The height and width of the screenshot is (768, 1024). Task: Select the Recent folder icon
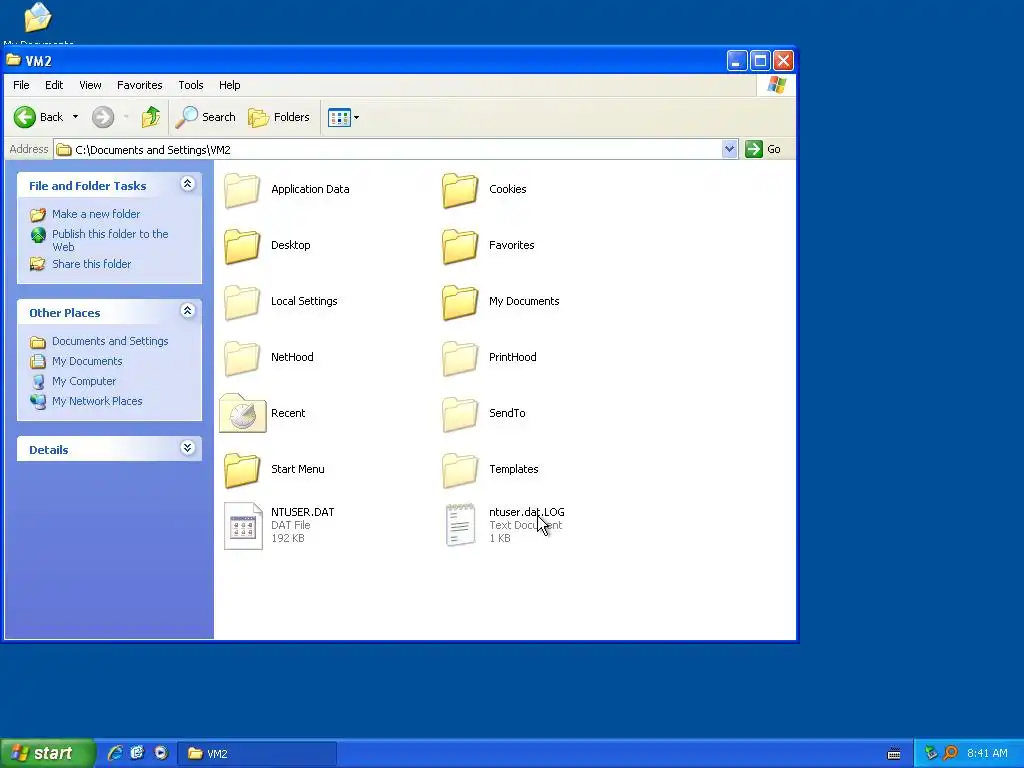pyautogui.click(x=242, y=413)
